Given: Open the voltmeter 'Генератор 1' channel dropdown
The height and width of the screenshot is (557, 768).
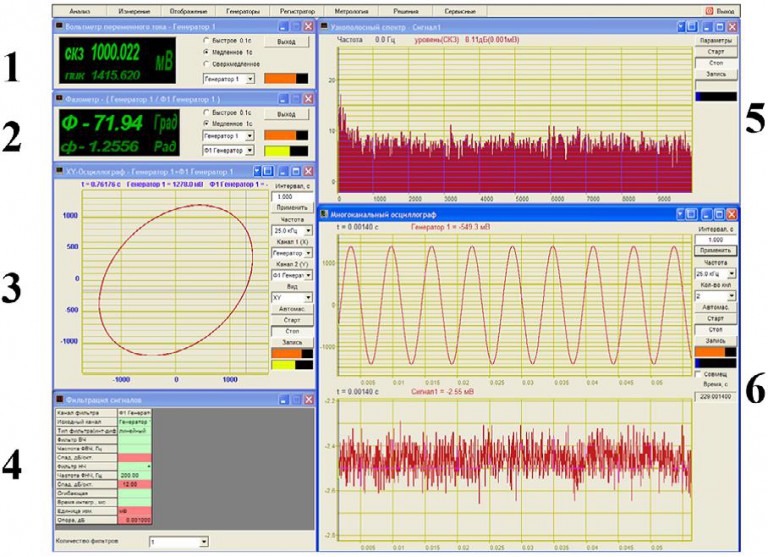Looking at the screenshot, I should [229, 78].
